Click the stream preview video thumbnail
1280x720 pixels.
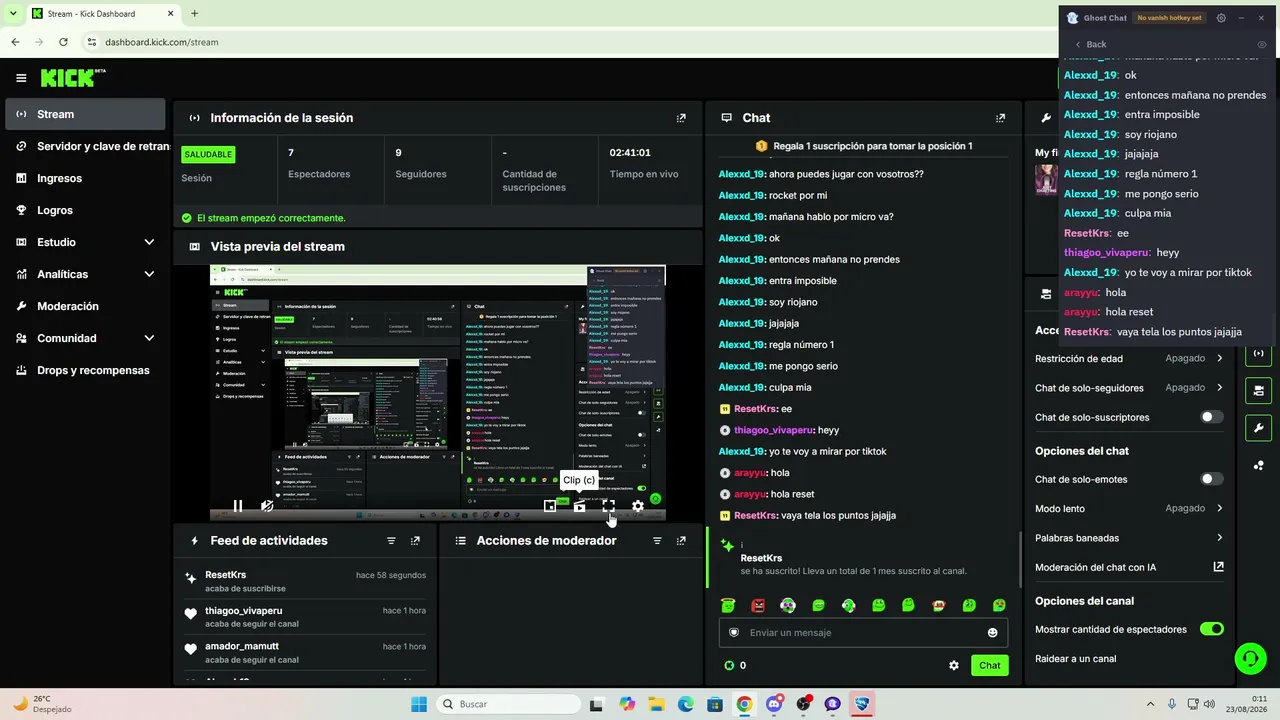[x=437, y=392]
